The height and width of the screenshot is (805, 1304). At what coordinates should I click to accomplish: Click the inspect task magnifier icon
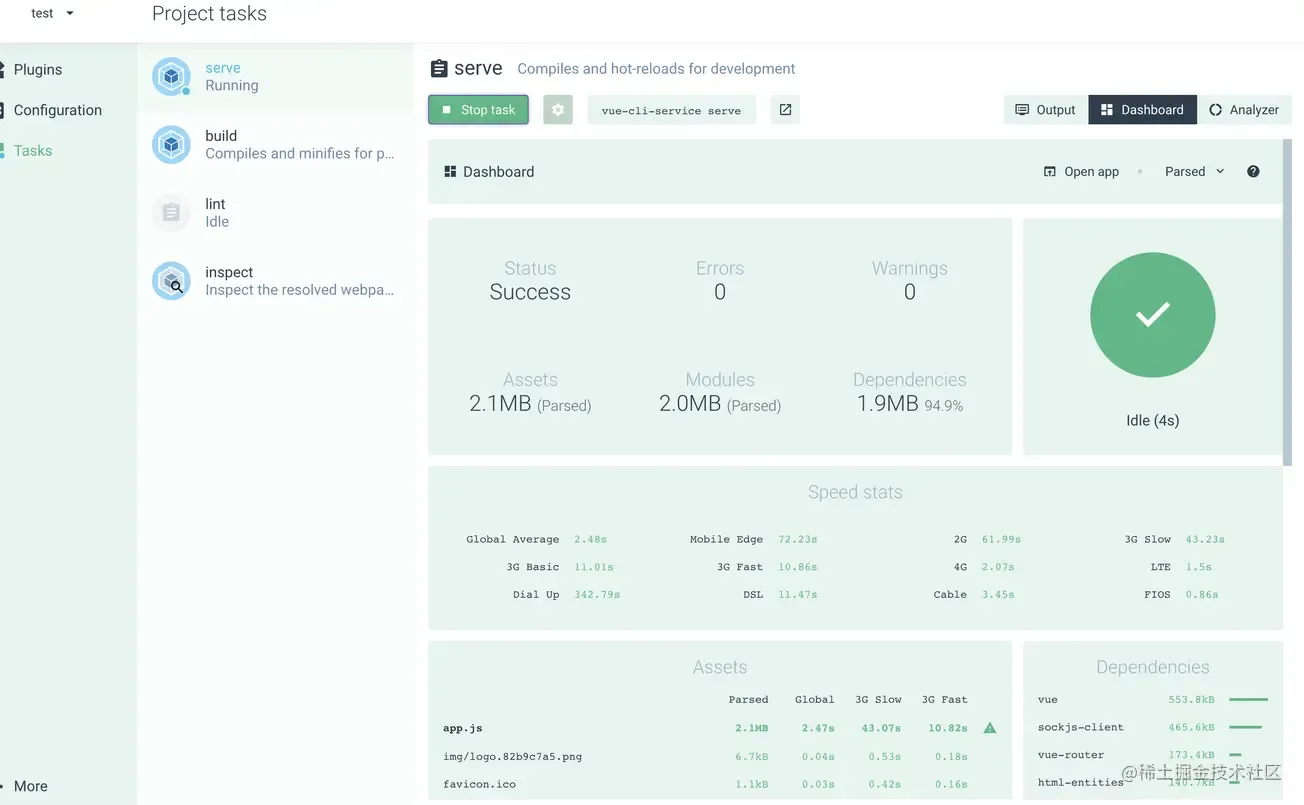171,281
